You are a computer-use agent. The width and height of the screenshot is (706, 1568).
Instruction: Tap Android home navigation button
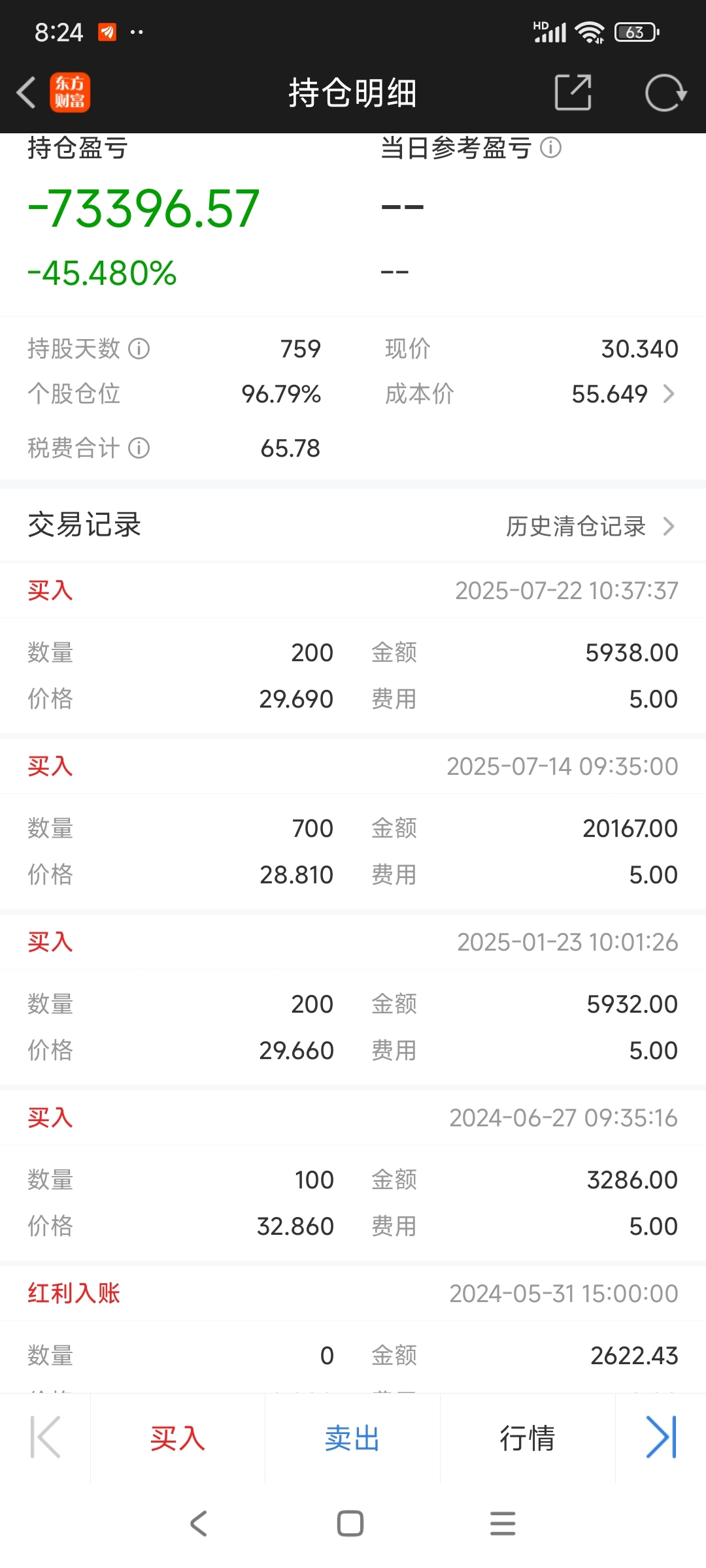(350, 1524)
